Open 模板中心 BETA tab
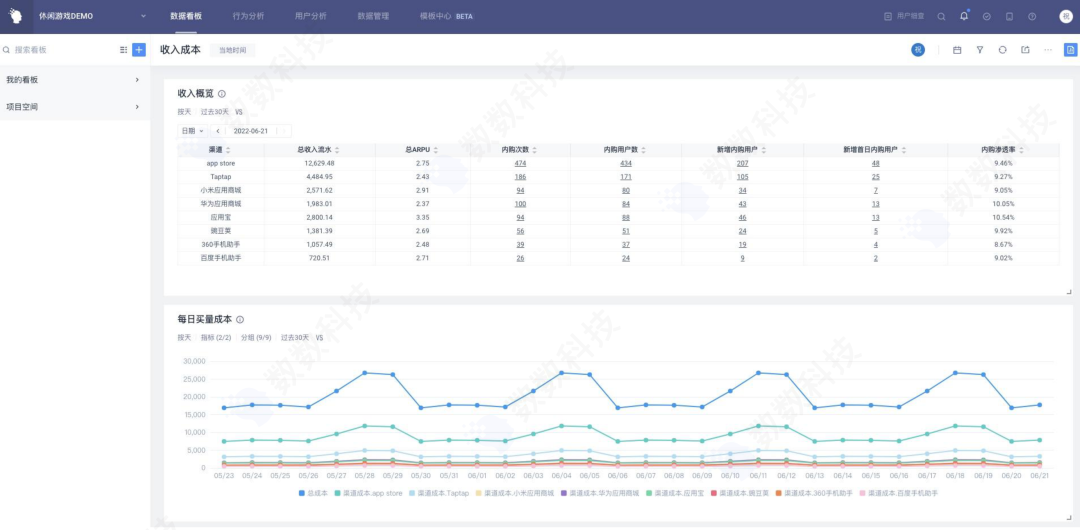 446,16
